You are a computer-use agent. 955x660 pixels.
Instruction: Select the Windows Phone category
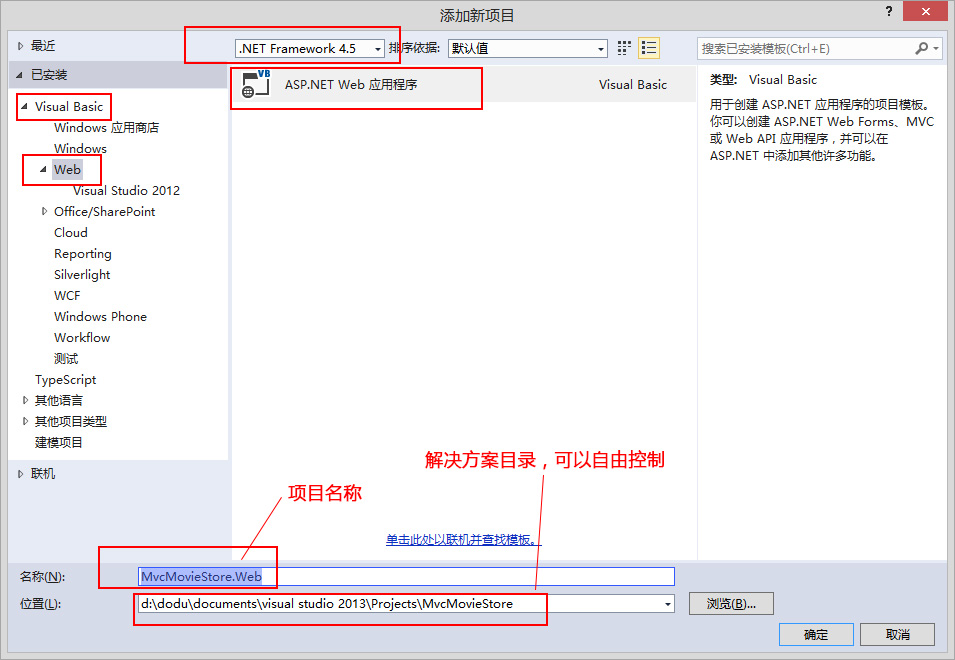click(x=100, y=317)
